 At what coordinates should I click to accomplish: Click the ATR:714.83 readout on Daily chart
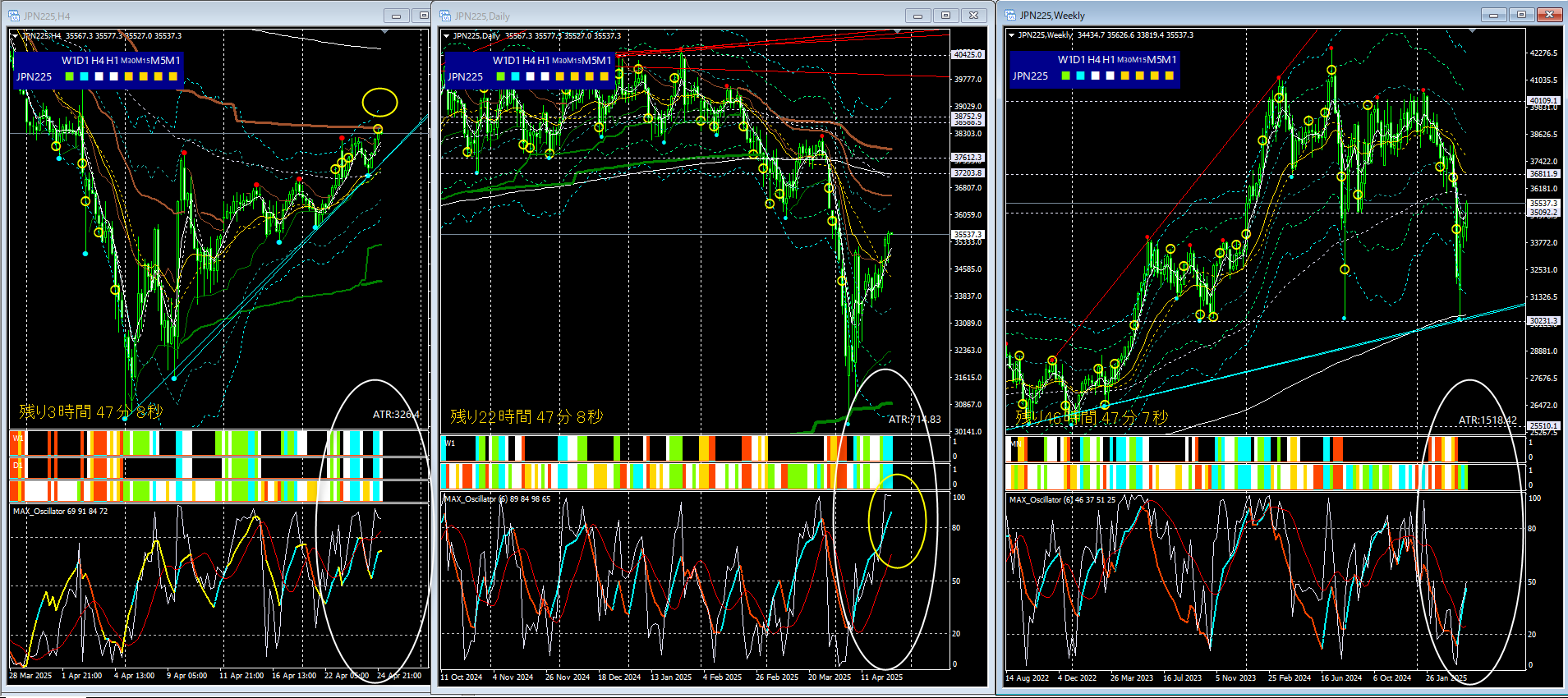[x=914, y=419]
